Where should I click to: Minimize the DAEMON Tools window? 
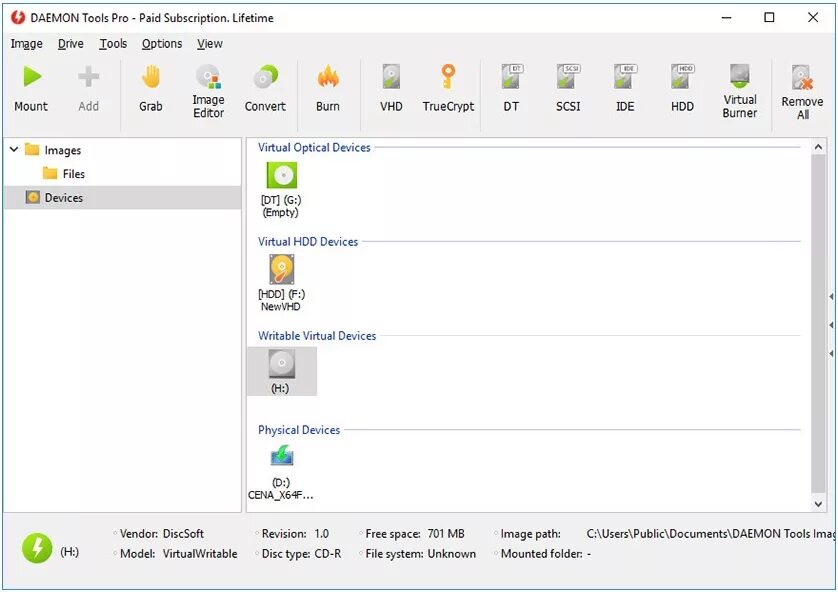click(x=726, y=18)
